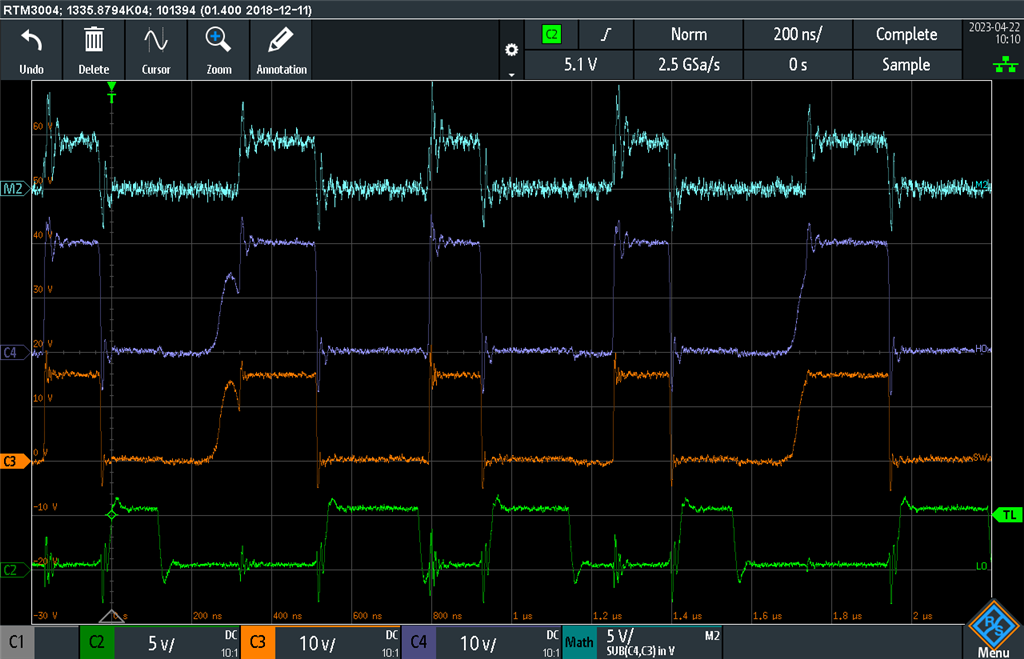
Task: Adjust the 5.1 V trigger level field
Action: [580, 65]
